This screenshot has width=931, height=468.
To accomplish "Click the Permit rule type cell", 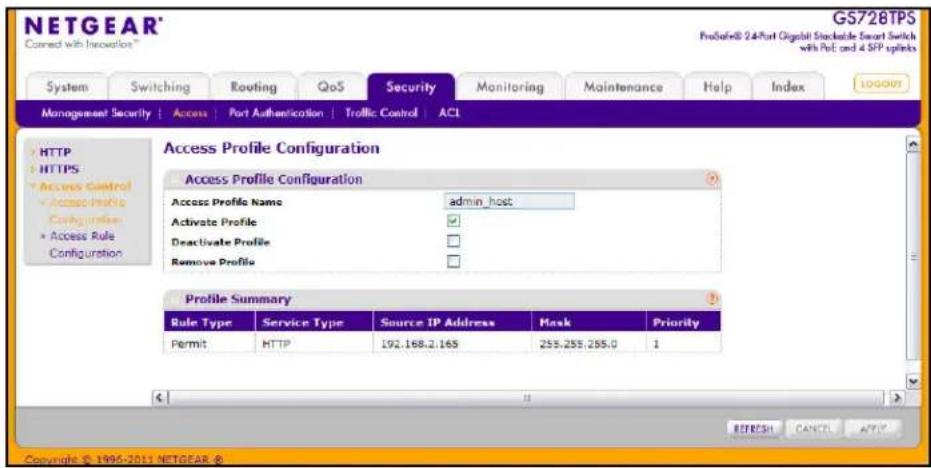I will (x=208, y=344).
